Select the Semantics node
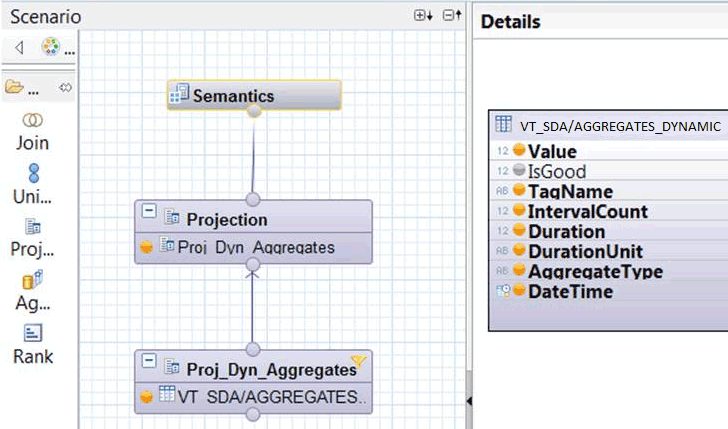 coord(254,96)
